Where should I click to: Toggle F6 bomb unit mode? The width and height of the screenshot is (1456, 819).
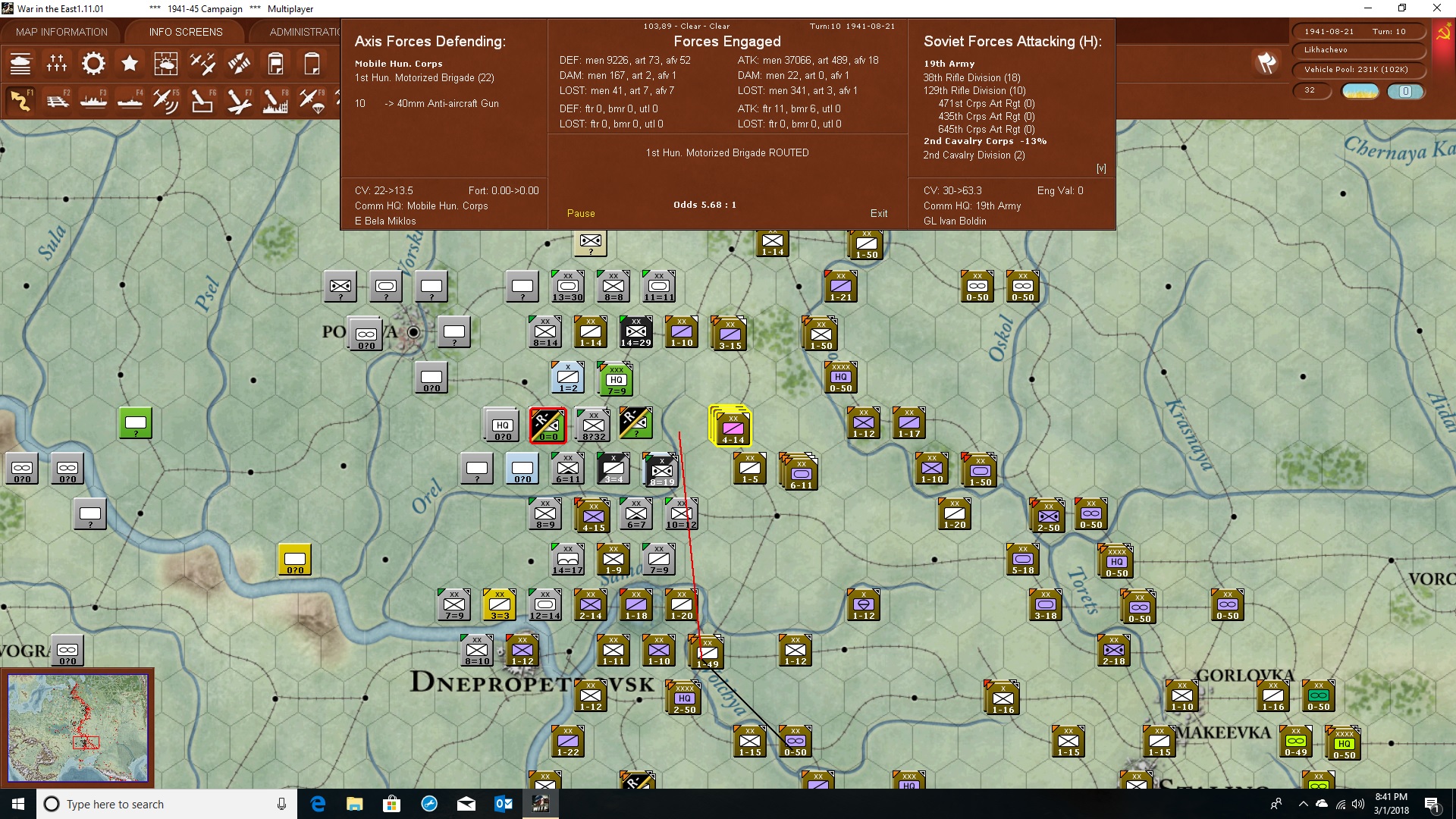tap(202, 100)
